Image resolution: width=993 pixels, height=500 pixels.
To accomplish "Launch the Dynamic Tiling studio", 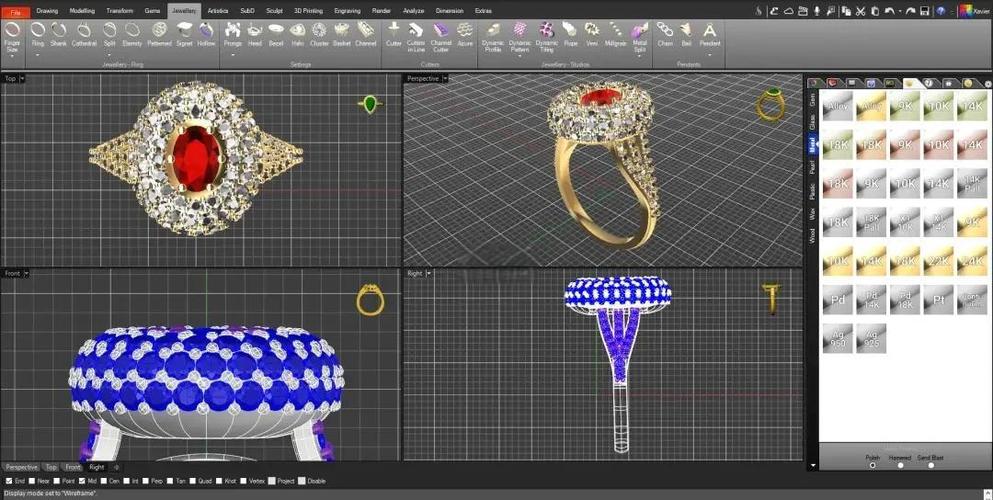I will (547, 37).
